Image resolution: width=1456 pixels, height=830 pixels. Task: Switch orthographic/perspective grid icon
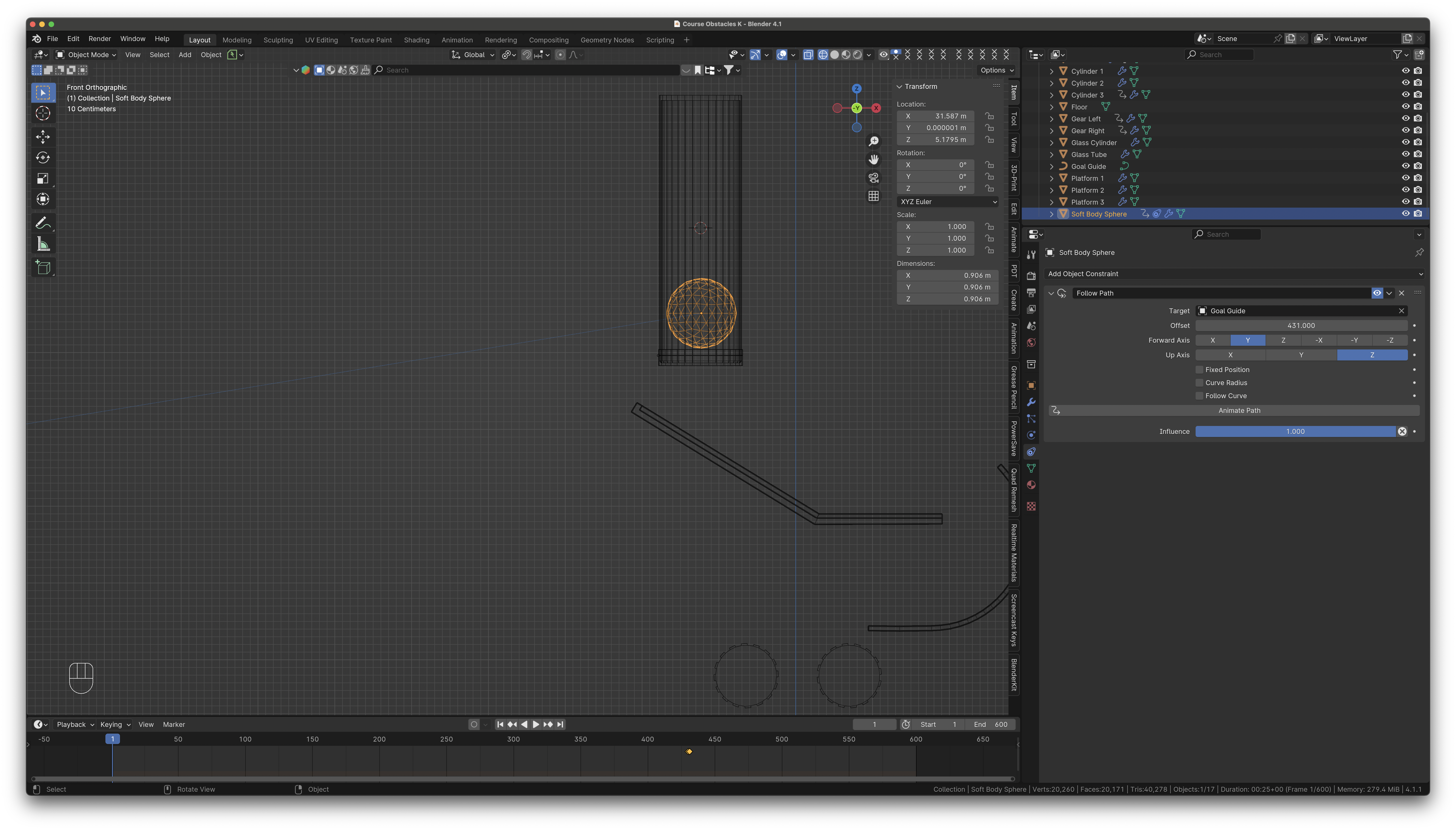(x=873, y=196)
